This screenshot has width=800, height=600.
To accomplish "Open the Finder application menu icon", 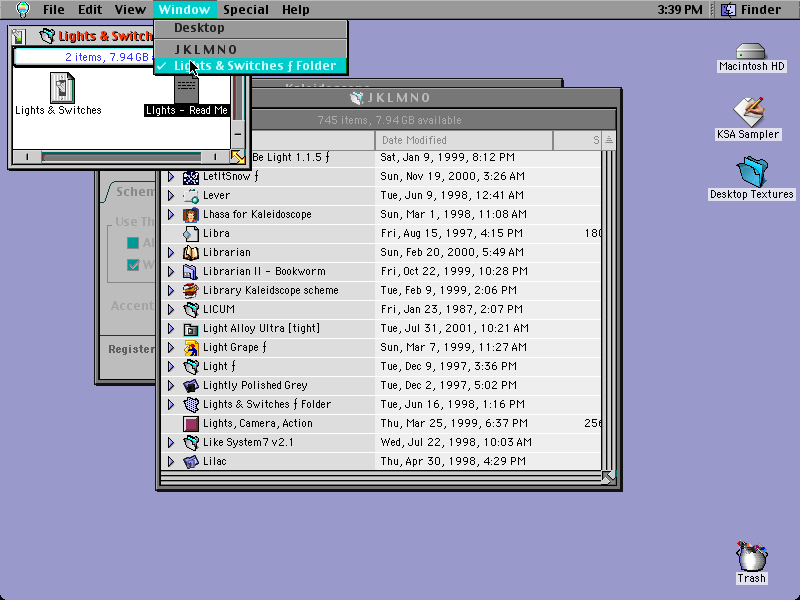I will pos(729,9).
